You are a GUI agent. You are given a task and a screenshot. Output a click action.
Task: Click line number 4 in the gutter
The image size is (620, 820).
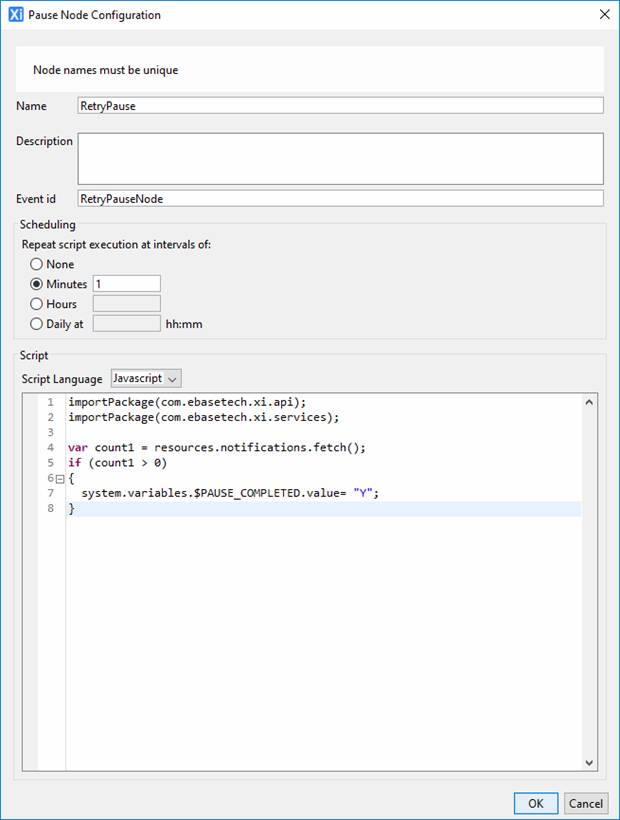click(x=50, y=448)
